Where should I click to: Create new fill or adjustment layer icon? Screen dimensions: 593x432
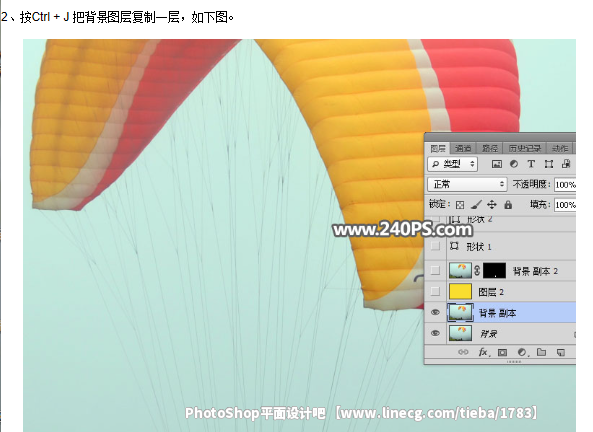click(522, 353)
